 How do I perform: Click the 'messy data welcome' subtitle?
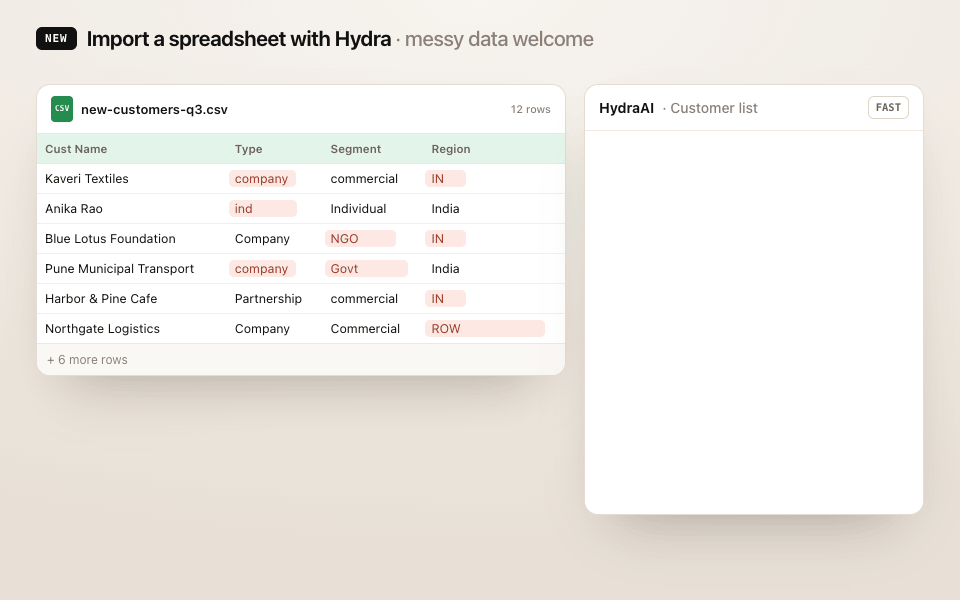point(499,39)
